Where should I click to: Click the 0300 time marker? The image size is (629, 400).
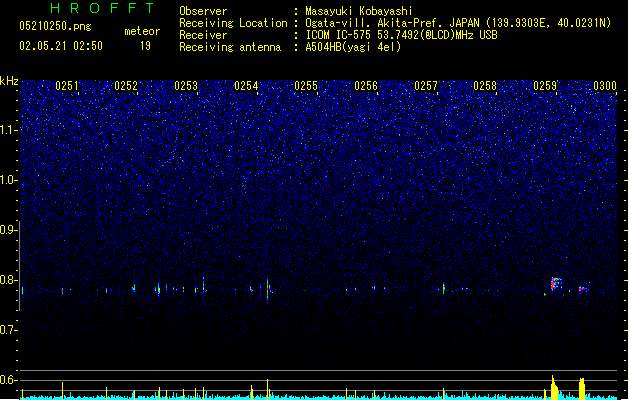[x=605, y=86]
